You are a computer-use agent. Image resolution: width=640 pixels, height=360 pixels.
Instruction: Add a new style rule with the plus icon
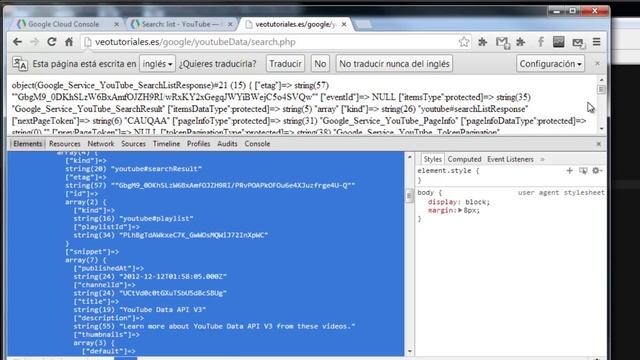point(569,171)
